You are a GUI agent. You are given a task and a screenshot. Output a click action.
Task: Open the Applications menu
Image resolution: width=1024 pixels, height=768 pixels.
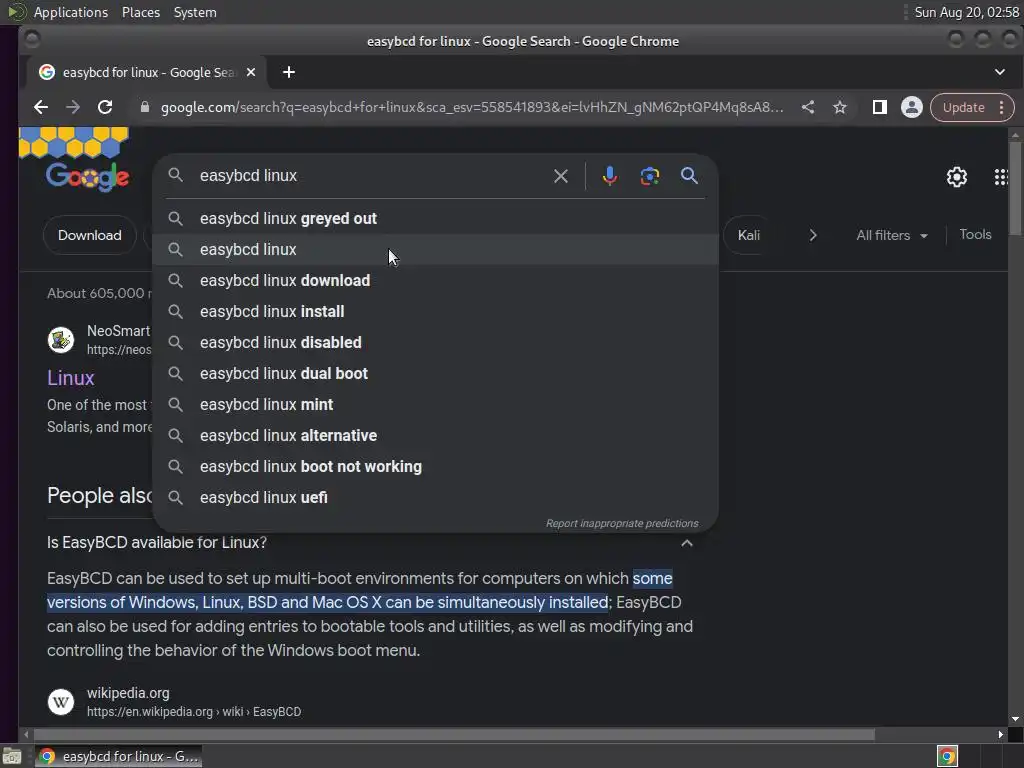(71, 12)
